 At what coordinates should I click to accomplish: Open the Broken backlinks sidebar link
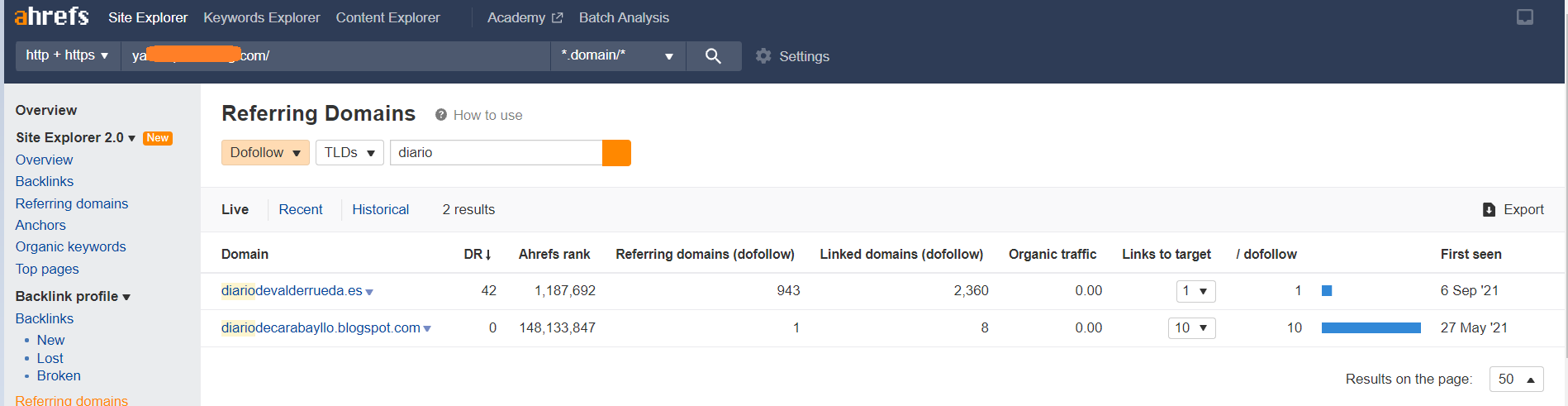click(59, 375)
